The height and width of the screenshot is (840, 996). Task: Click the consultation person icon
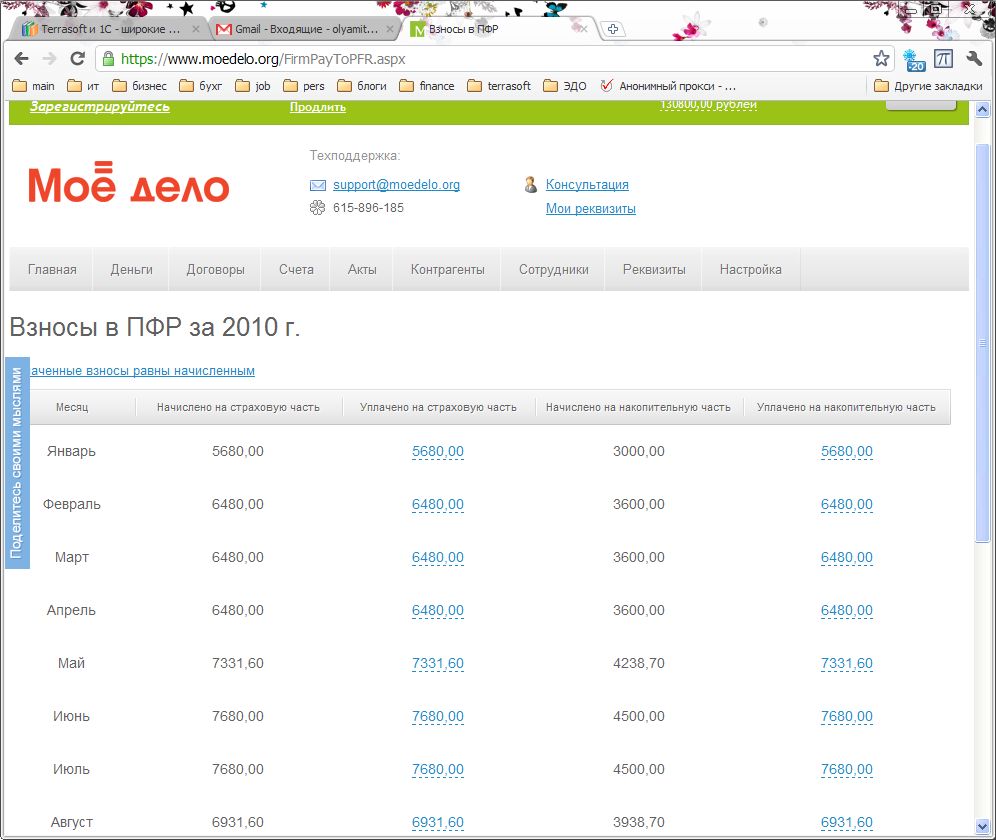[530, 185]
